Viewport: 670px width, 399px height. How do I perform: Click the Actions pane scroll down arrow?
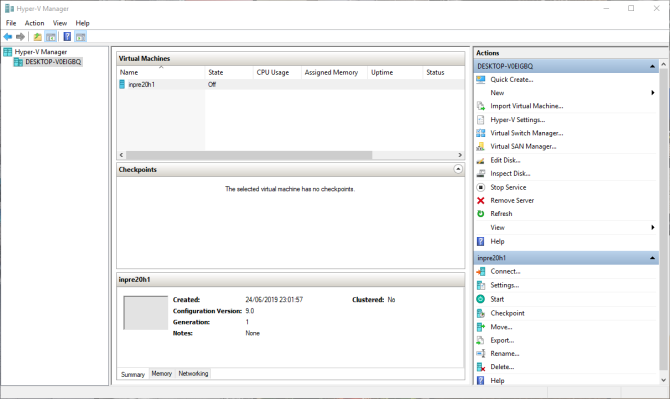(x=664, y=380)
